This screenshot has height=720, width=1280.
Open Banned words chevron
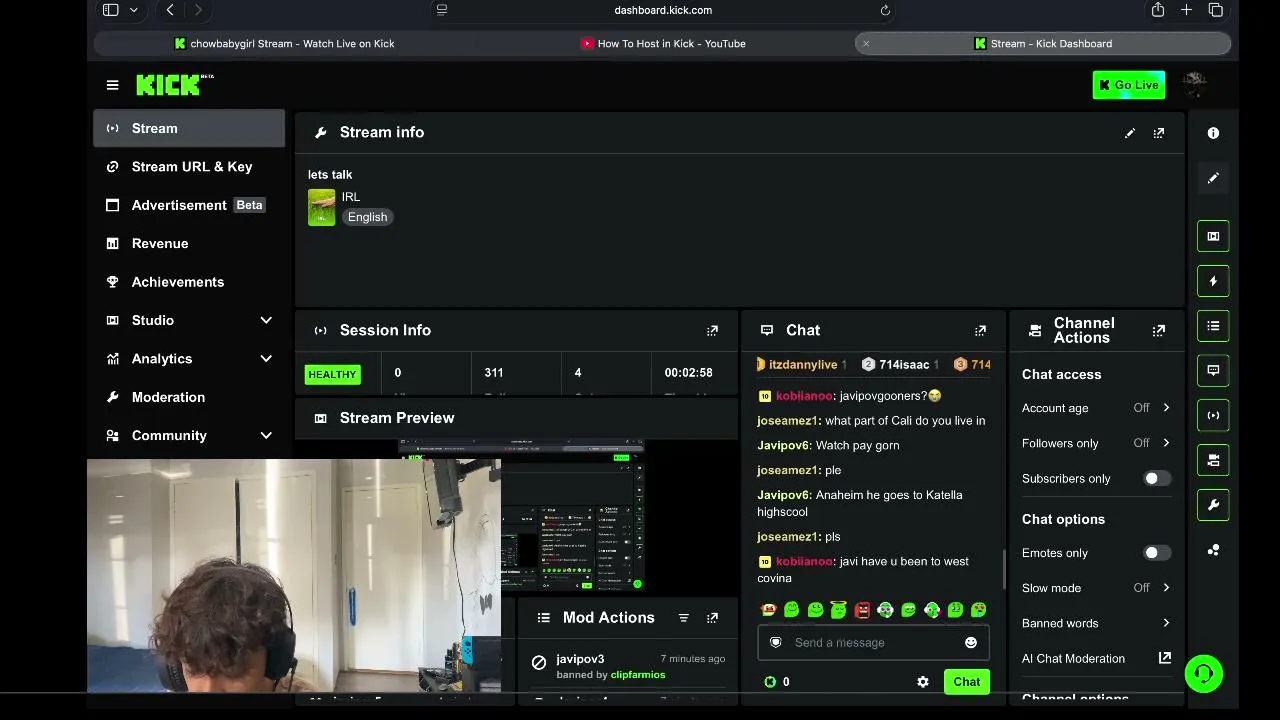[x=1166, y=623]
